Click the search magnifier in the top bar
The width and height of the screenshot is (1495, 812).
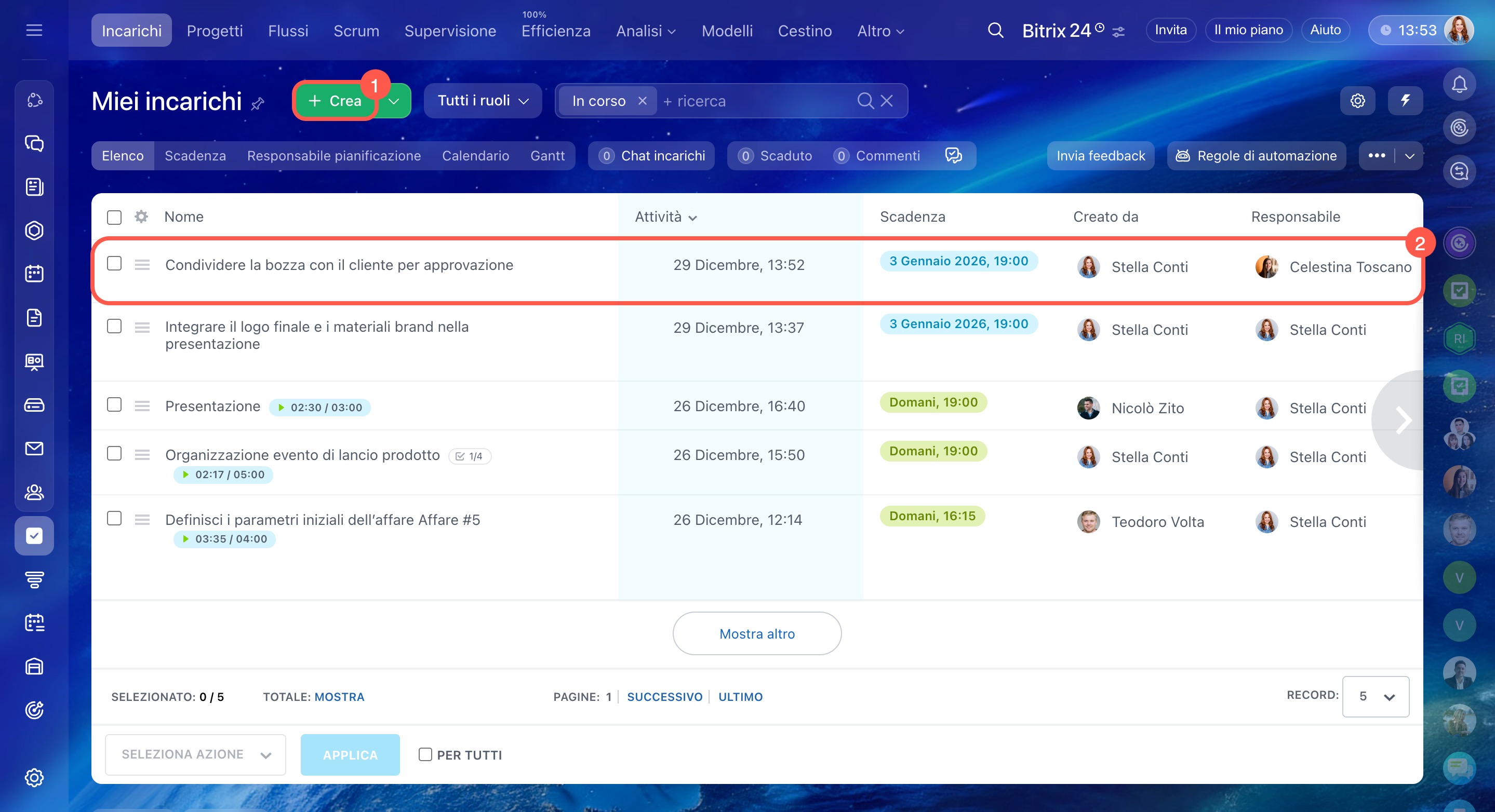pos(995,30)
